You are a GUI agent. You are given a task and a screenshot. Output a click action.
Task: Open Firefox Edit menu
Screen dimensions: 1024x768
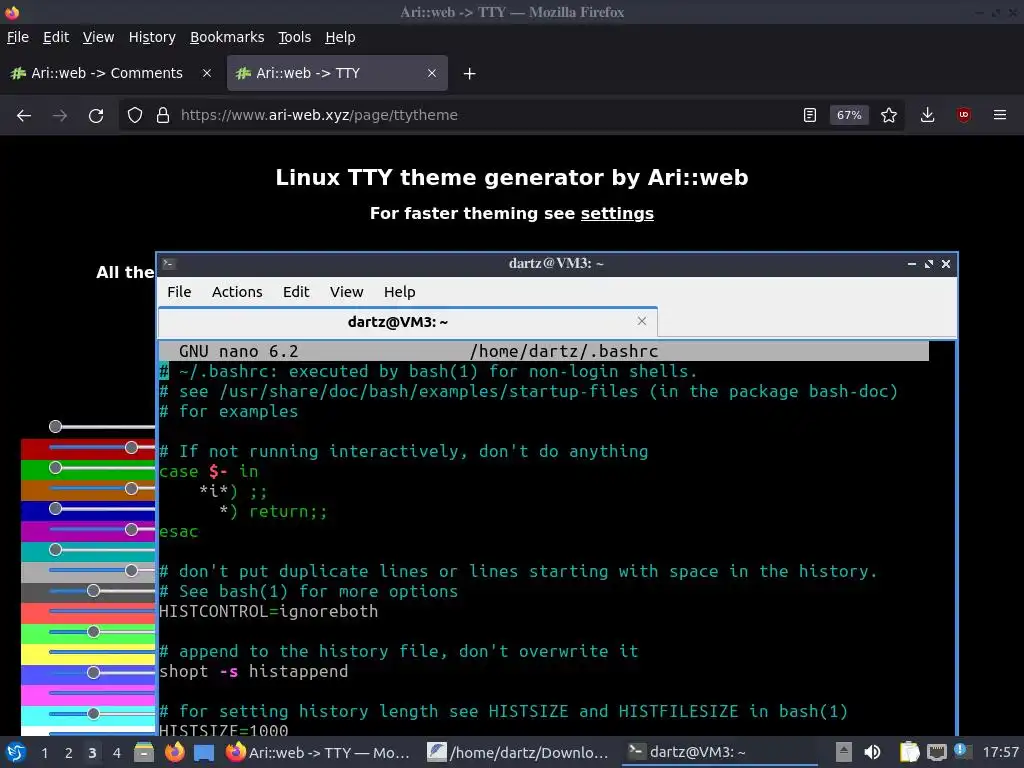[x=56, y=37]
